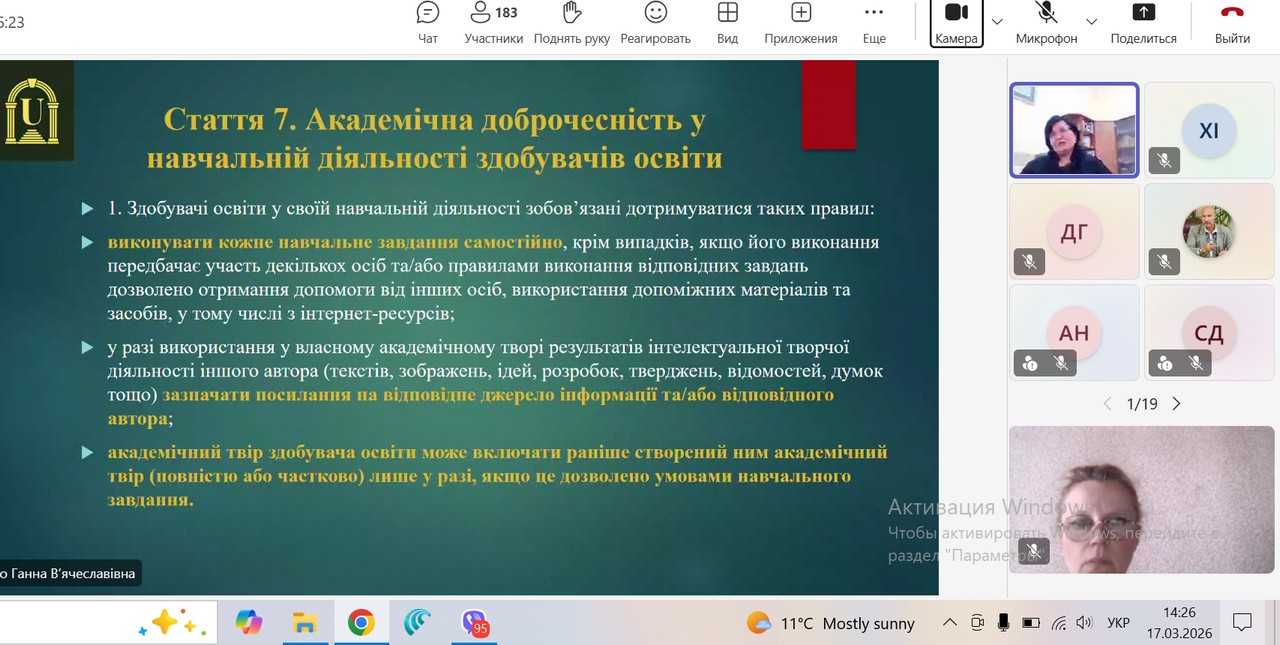Toggle the Камера on or off
This screenshot has width=1280, height=645.
pyautogui.click(x=956, y=23)
